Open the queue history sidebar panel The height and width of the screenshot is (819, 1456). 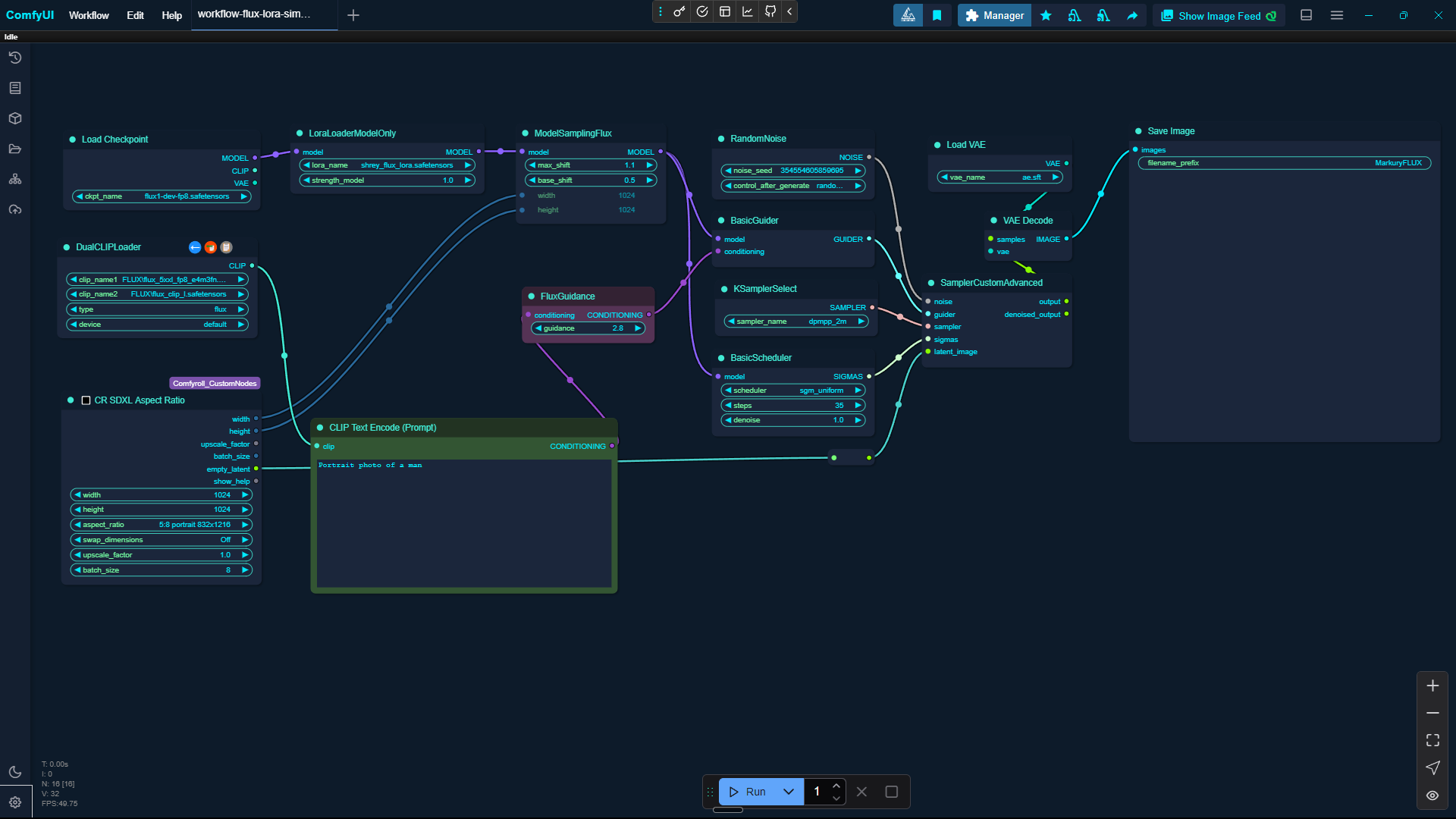(15, 58)
